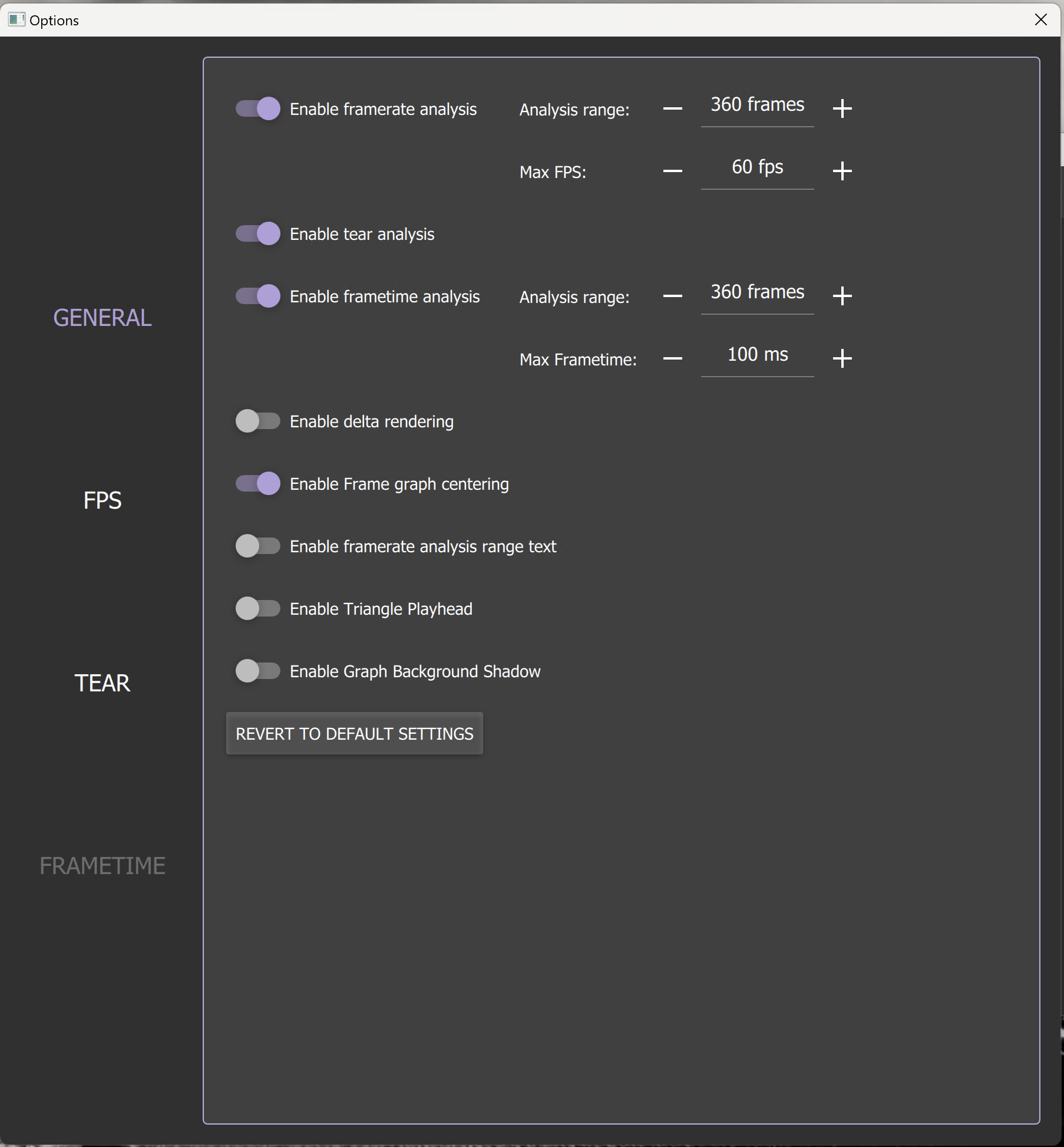Select the FRAMETIME settings section
The image size is (1064, 1147).
click(102, 865)
